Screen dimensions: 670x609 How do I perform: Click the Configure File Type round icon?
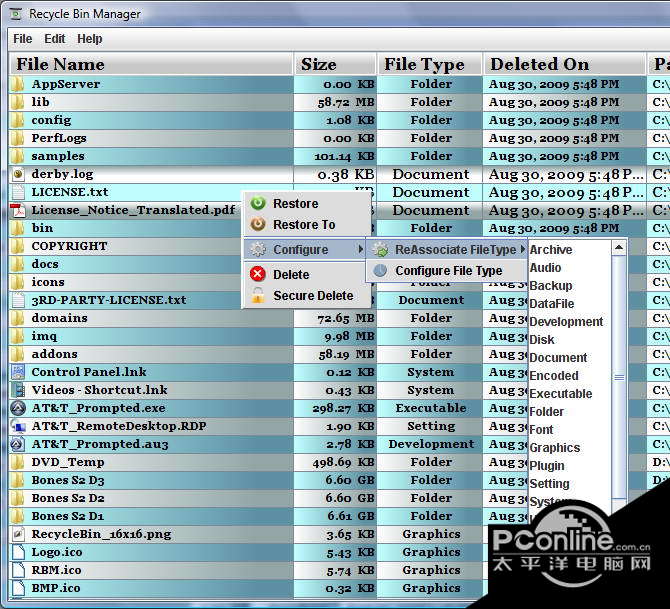tap(380, 270)
